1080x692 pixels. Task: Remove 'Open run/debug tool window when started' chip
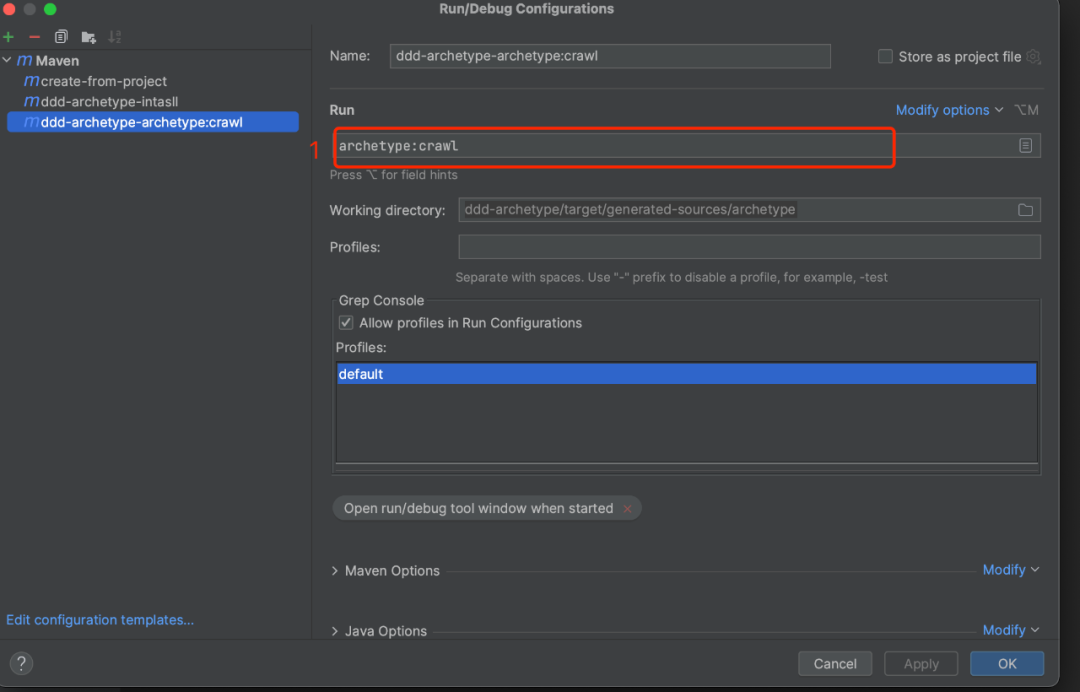[627, 509]
